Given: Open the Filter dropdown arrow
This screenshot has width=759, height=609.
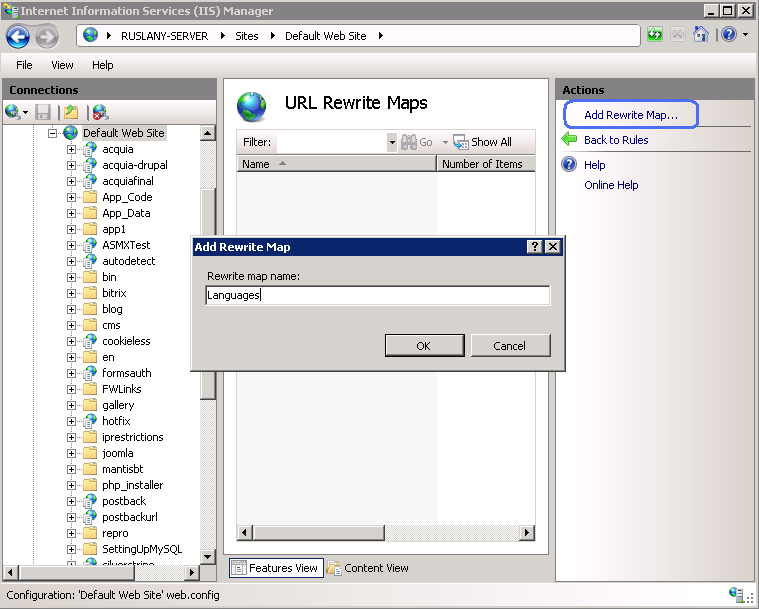Looking at the screenshot, I should click(391, 142).
